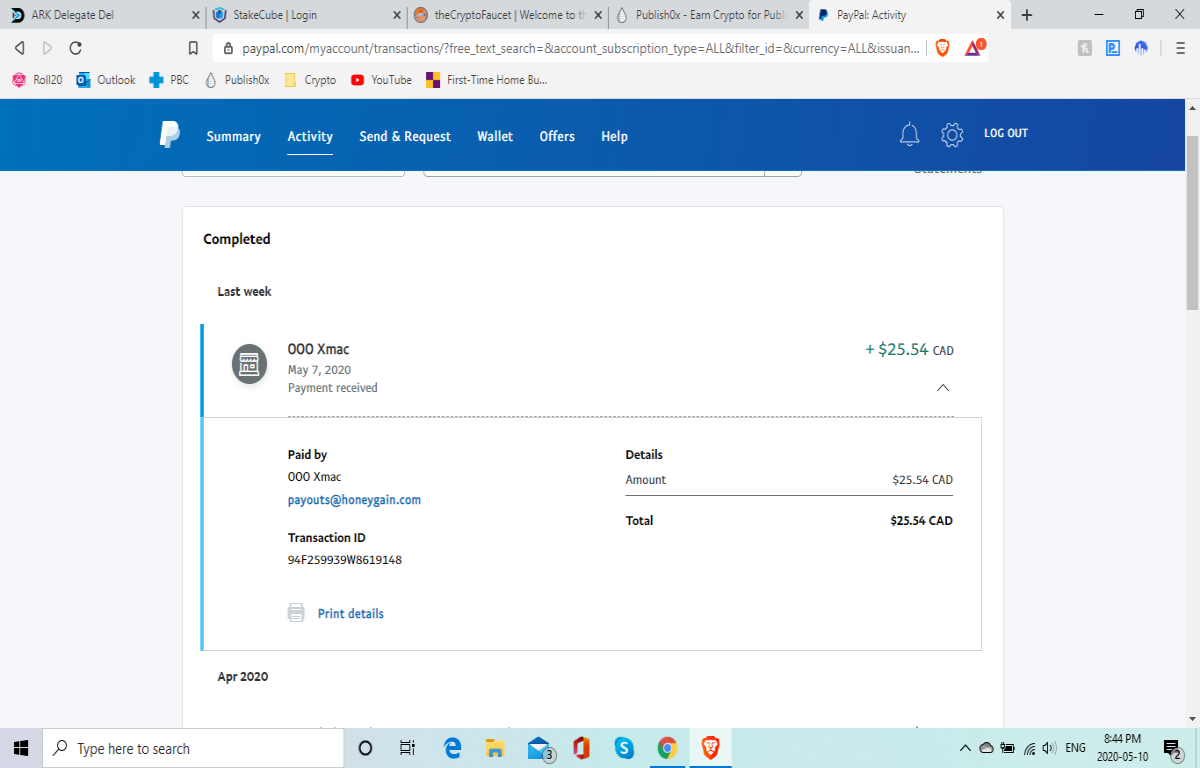This screenshot has height=768, width=1200.
Task: Click the Print details link
Action: point(350,613)
